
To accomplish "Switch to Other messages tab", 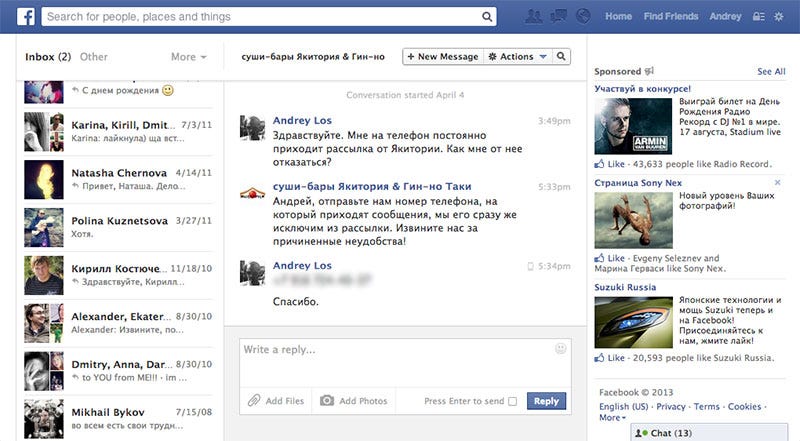I will coord(93,57).
